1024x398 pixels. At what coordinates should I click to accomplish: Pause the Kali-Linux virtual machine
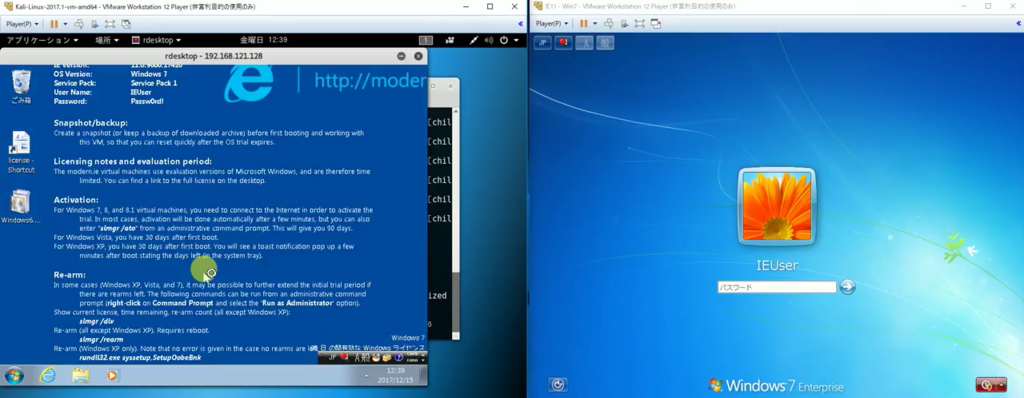pos(54,24)
